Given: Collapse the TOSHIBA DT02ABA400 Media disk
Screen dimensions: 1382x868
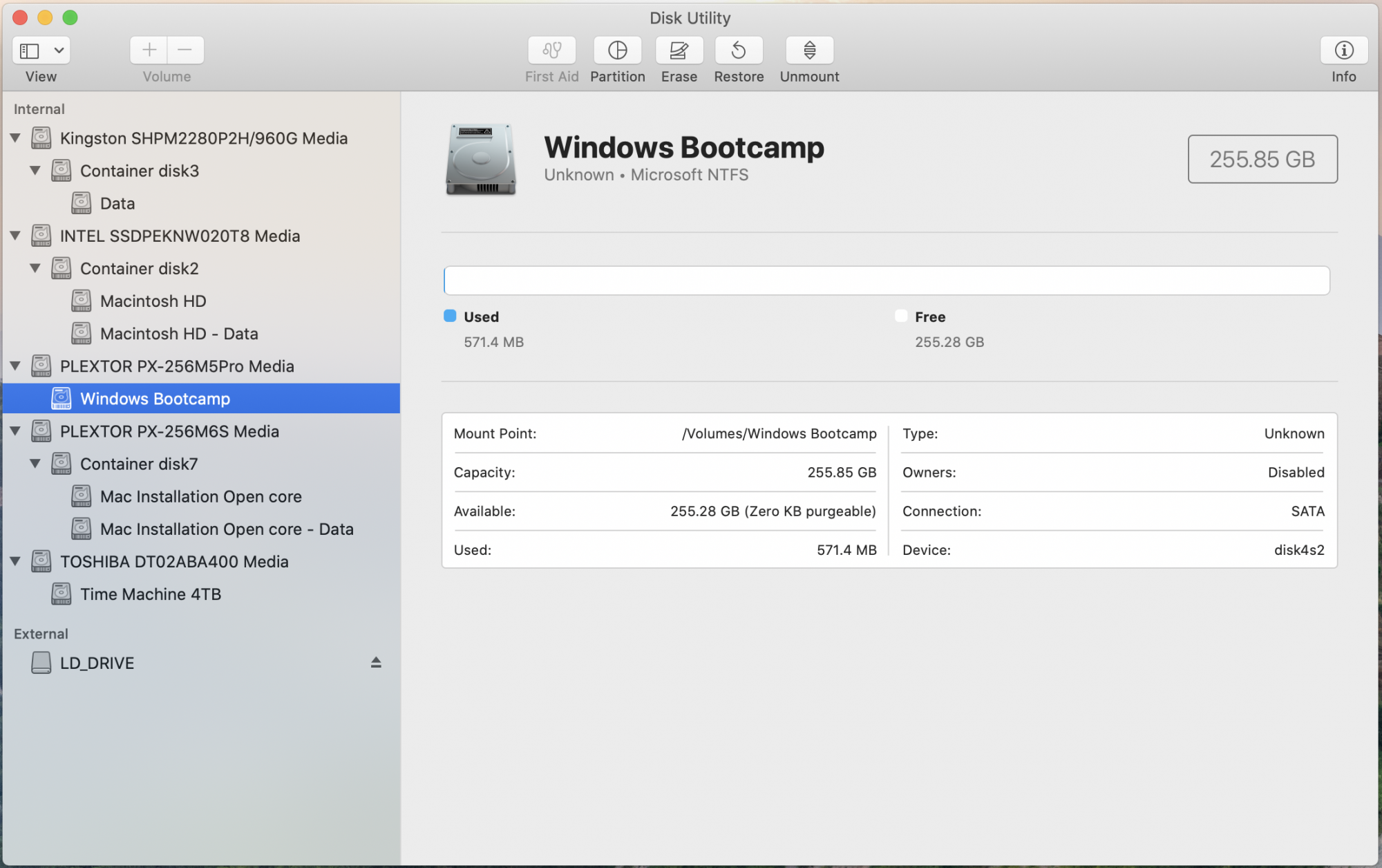Looking at the screenshot, I should pos(15,561).
